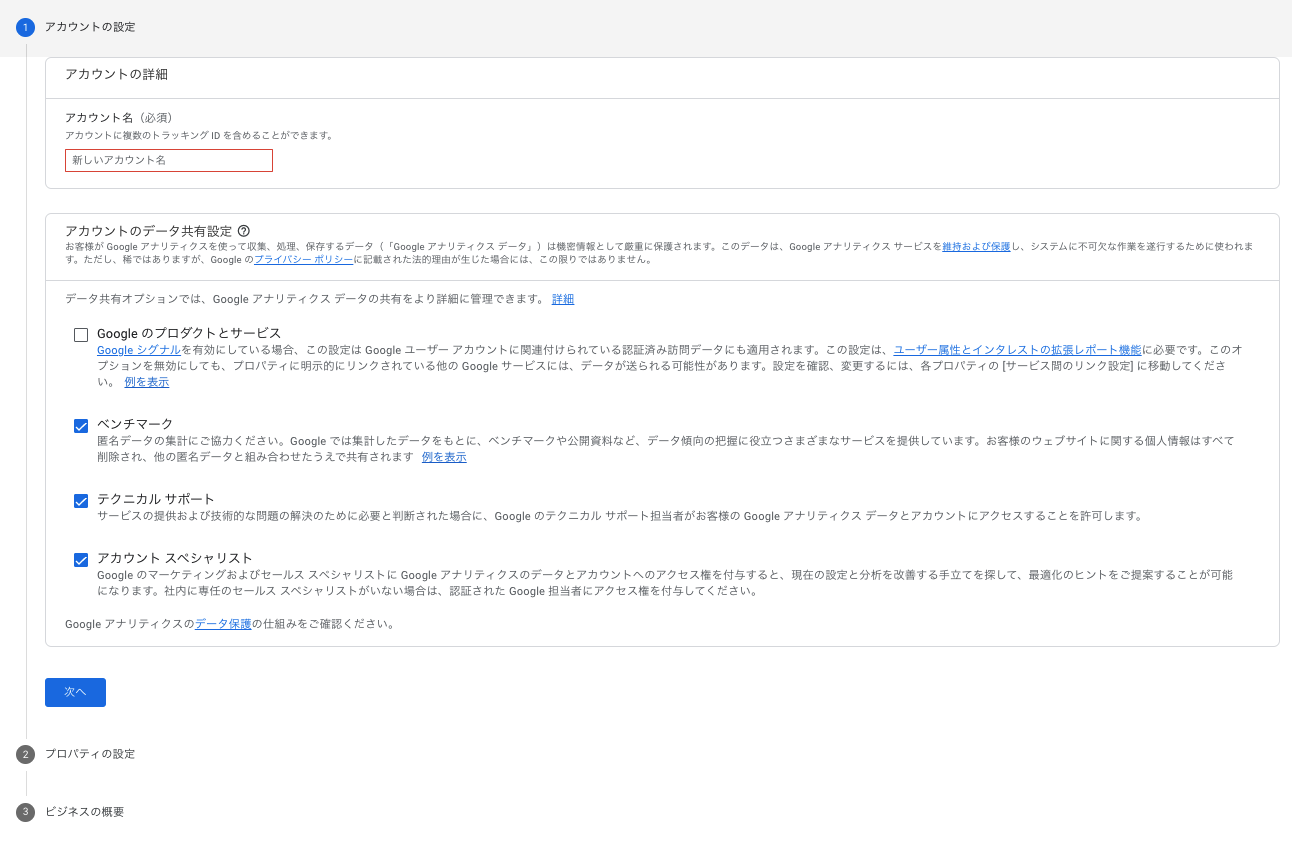Disable the ベンチマーク checkbox
1292x859 pixels.
81,425
